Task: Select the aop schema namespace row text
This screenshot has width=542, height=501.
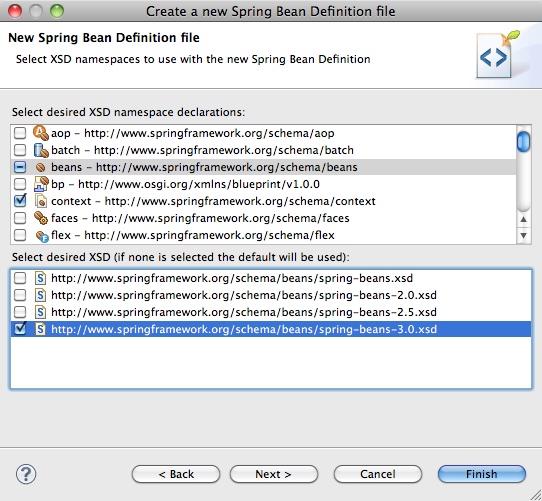Action: click(x=193, y=133)
